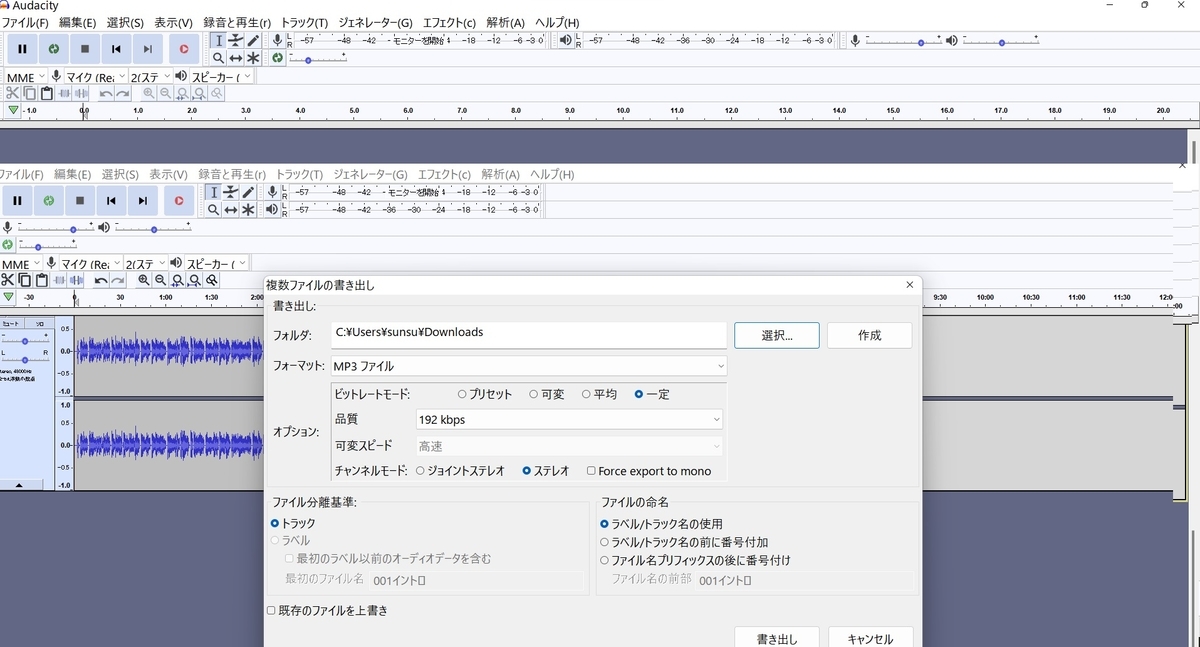Click the Cut scissors icon in front window
1200x647 pixels.
(x=8, y=281)
